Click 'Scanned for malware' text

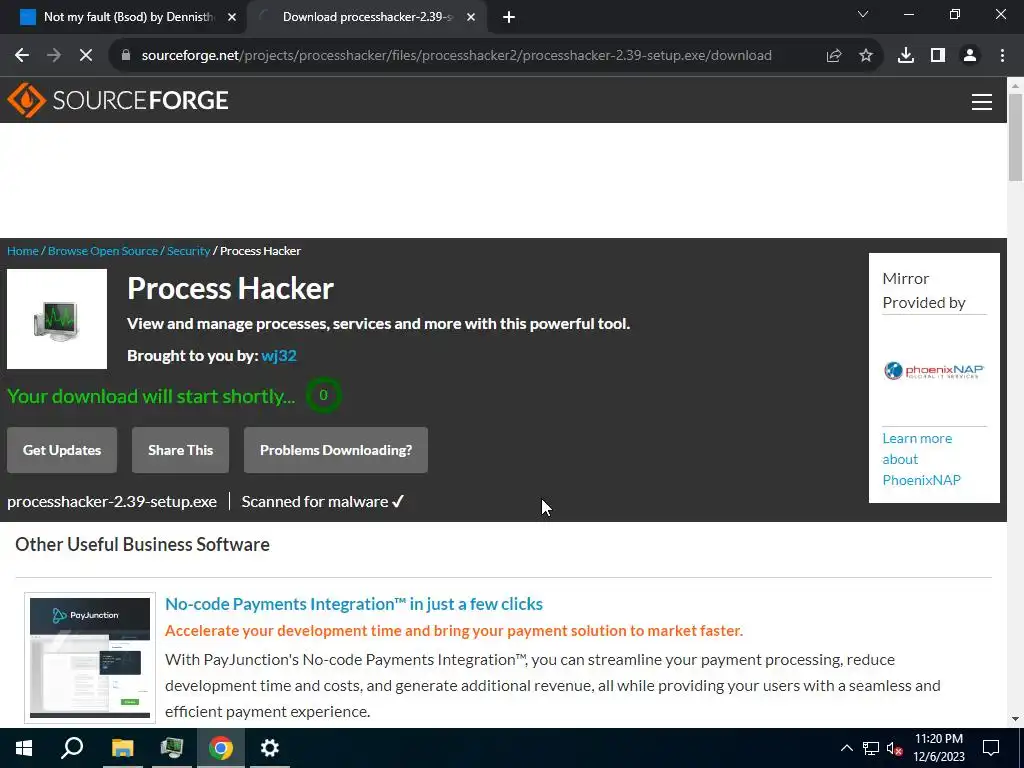315,502
